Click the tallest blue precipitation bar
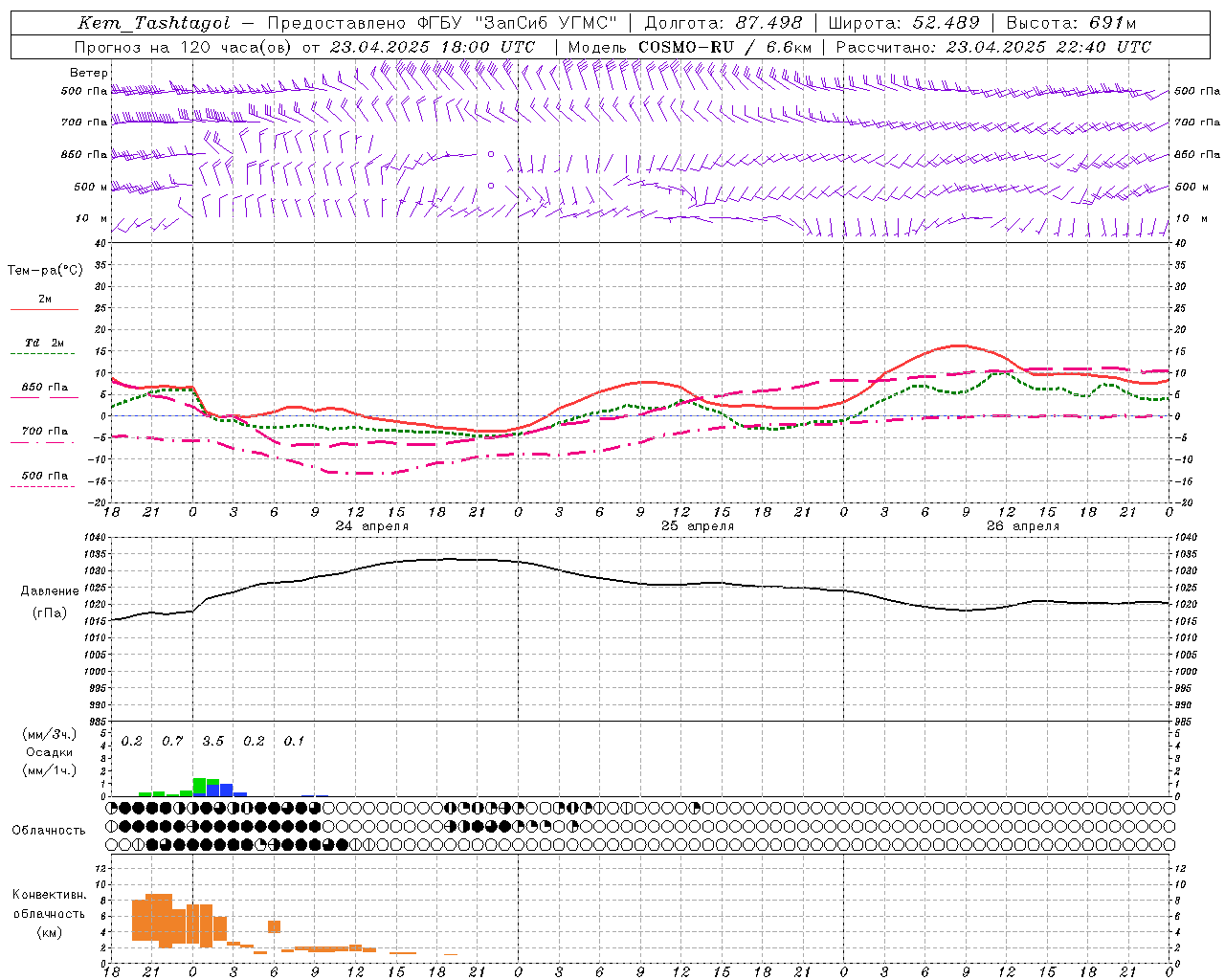 pyautogui.click(x=226, y=791)
